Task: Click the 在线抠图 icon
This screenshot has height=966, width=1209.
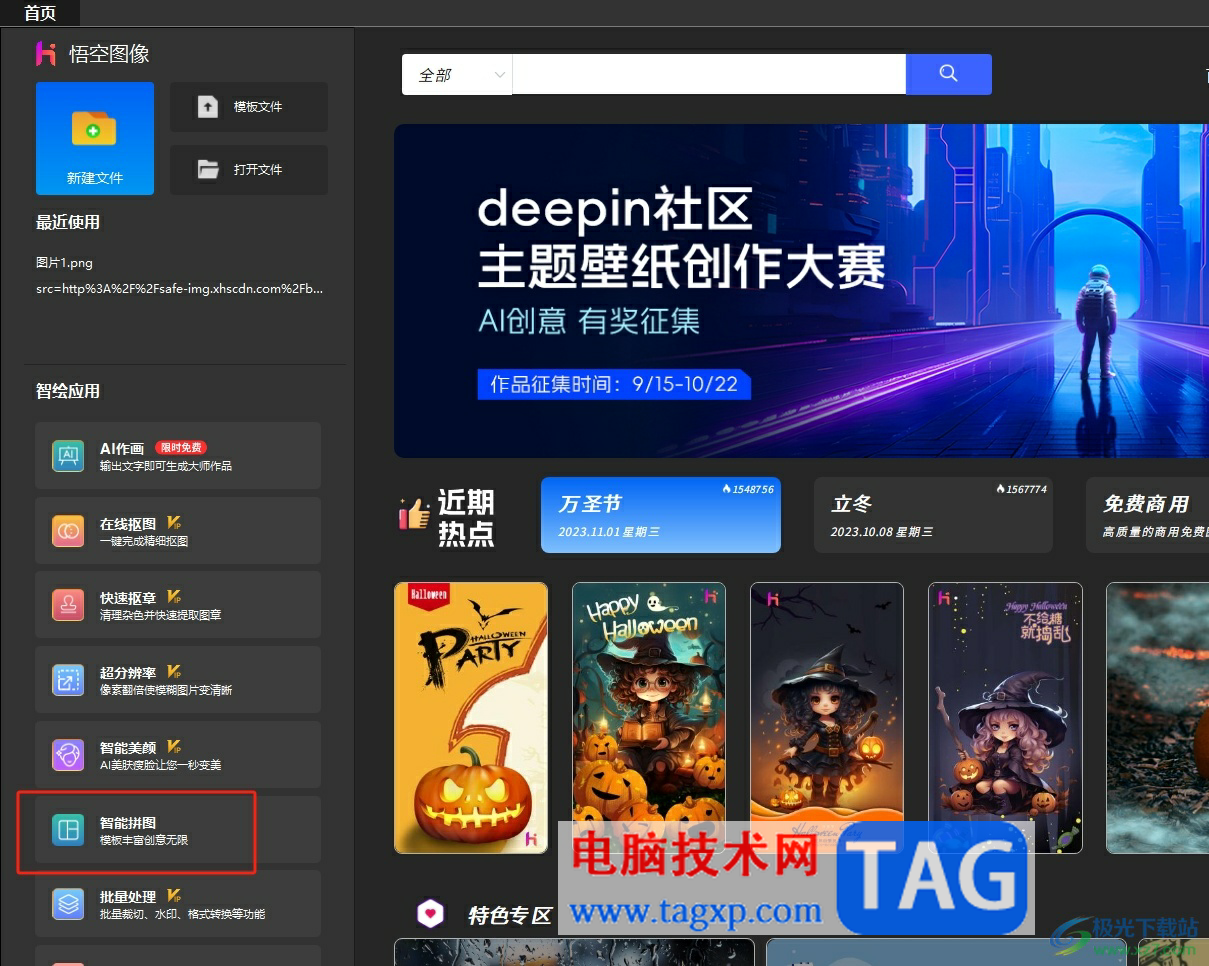Action: coord(68,531)
